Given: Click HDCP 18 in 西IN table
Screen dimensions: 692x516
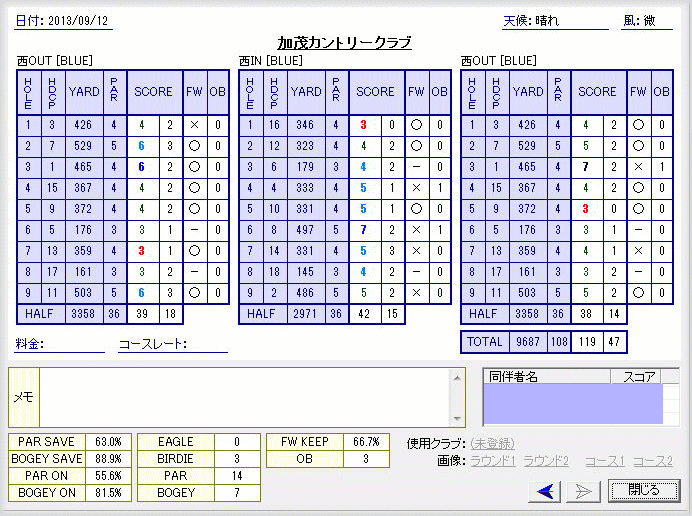Looking at the screenshot, I should coord(275,271).
